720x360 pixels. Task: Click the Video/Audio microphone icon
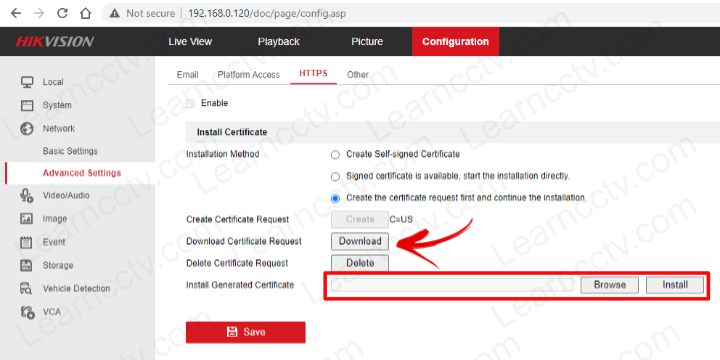[27, 196]
